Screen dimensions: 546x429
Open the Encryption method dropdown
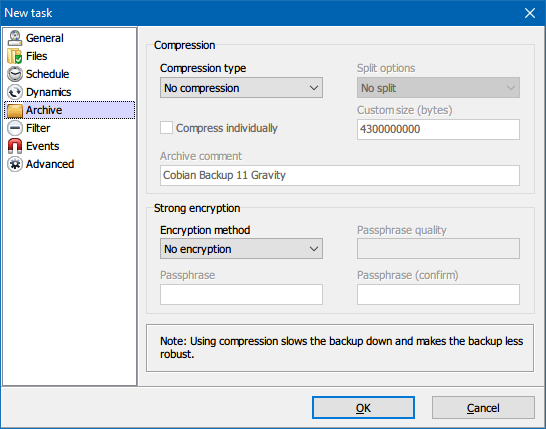click(x=241, y=249)
